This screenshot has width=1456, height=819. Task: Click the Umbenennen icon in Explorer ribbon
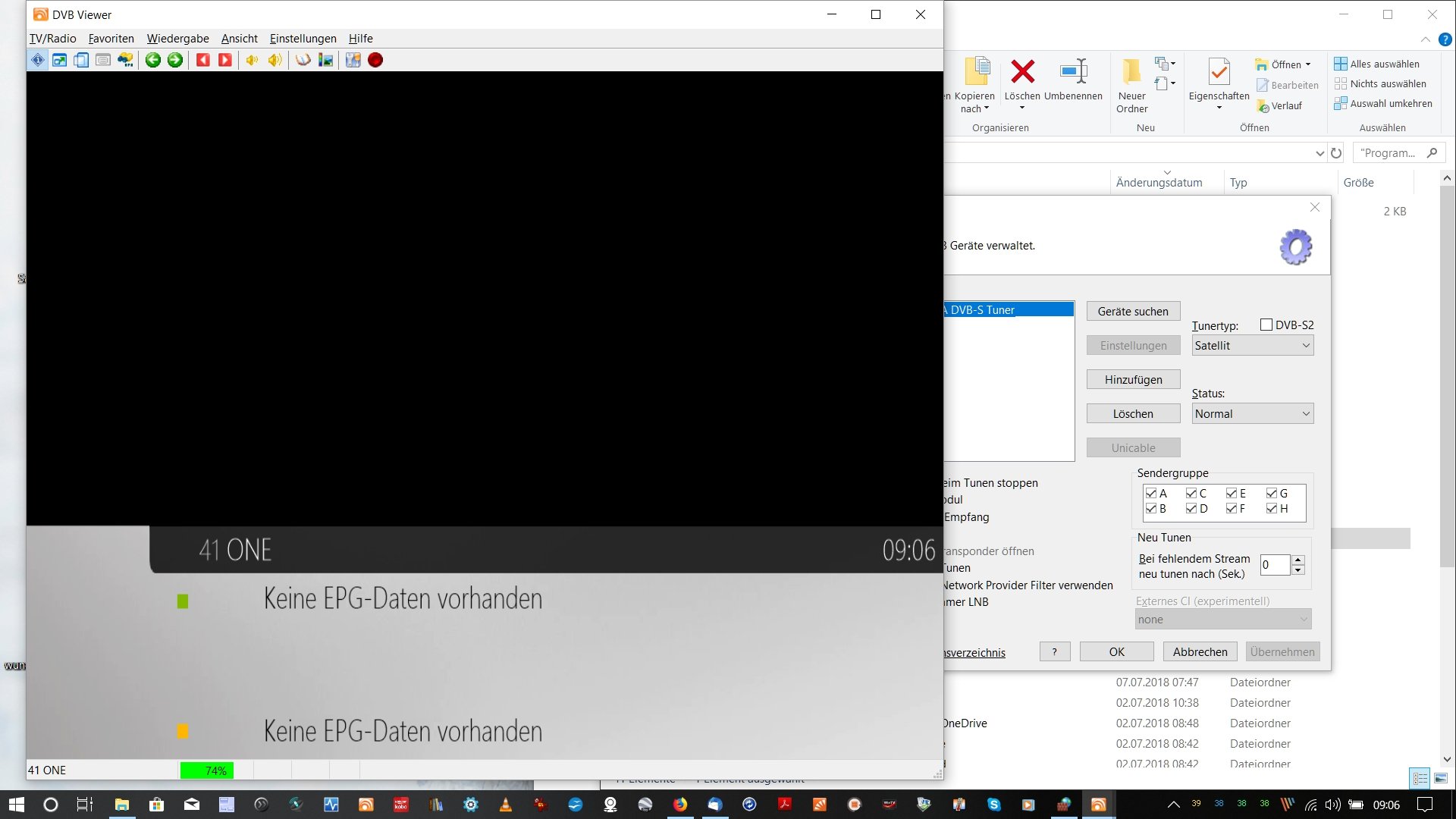[x=1073, y=72]
